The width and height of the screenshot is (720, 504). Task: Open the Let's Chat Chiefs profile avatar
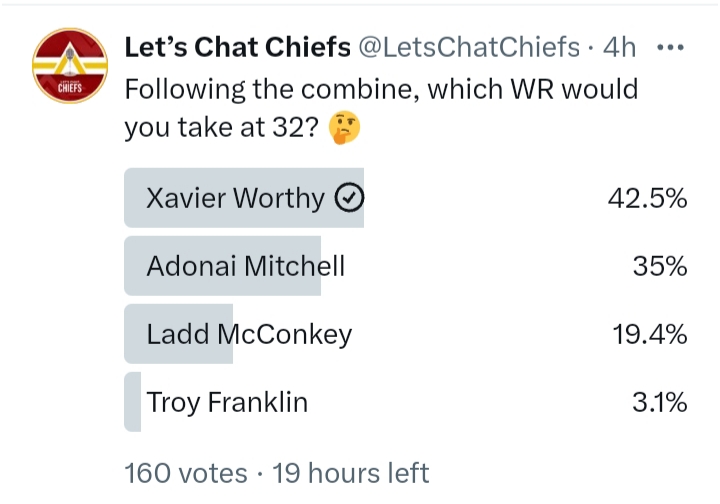click(70, 66)
